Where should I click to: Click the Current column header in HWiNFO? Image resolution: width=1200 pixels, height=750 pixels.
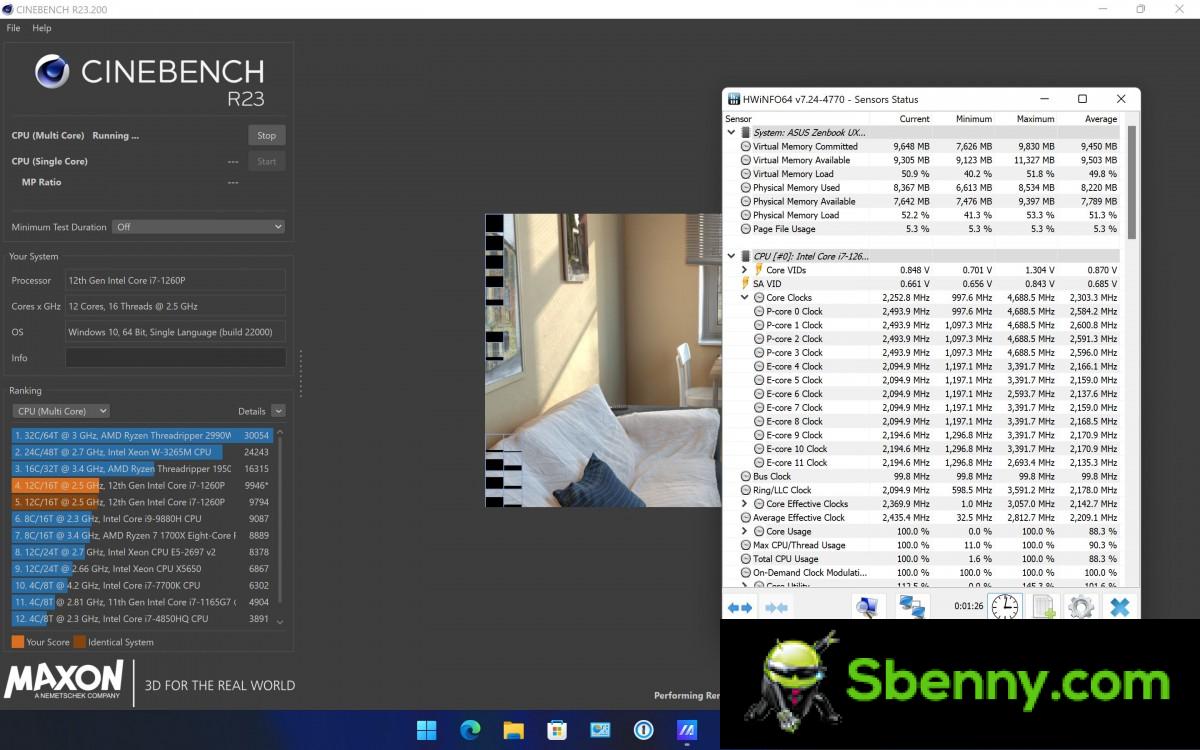914,119
